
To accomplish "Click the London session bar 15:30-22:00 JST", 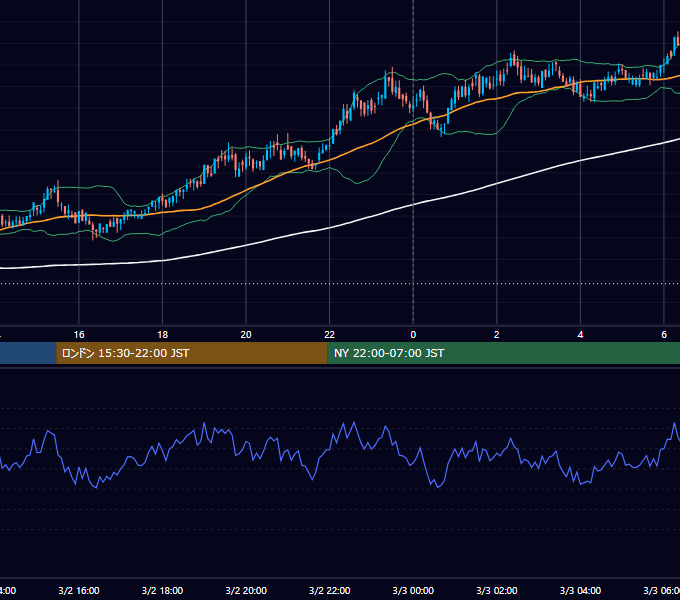I will 192,353.
